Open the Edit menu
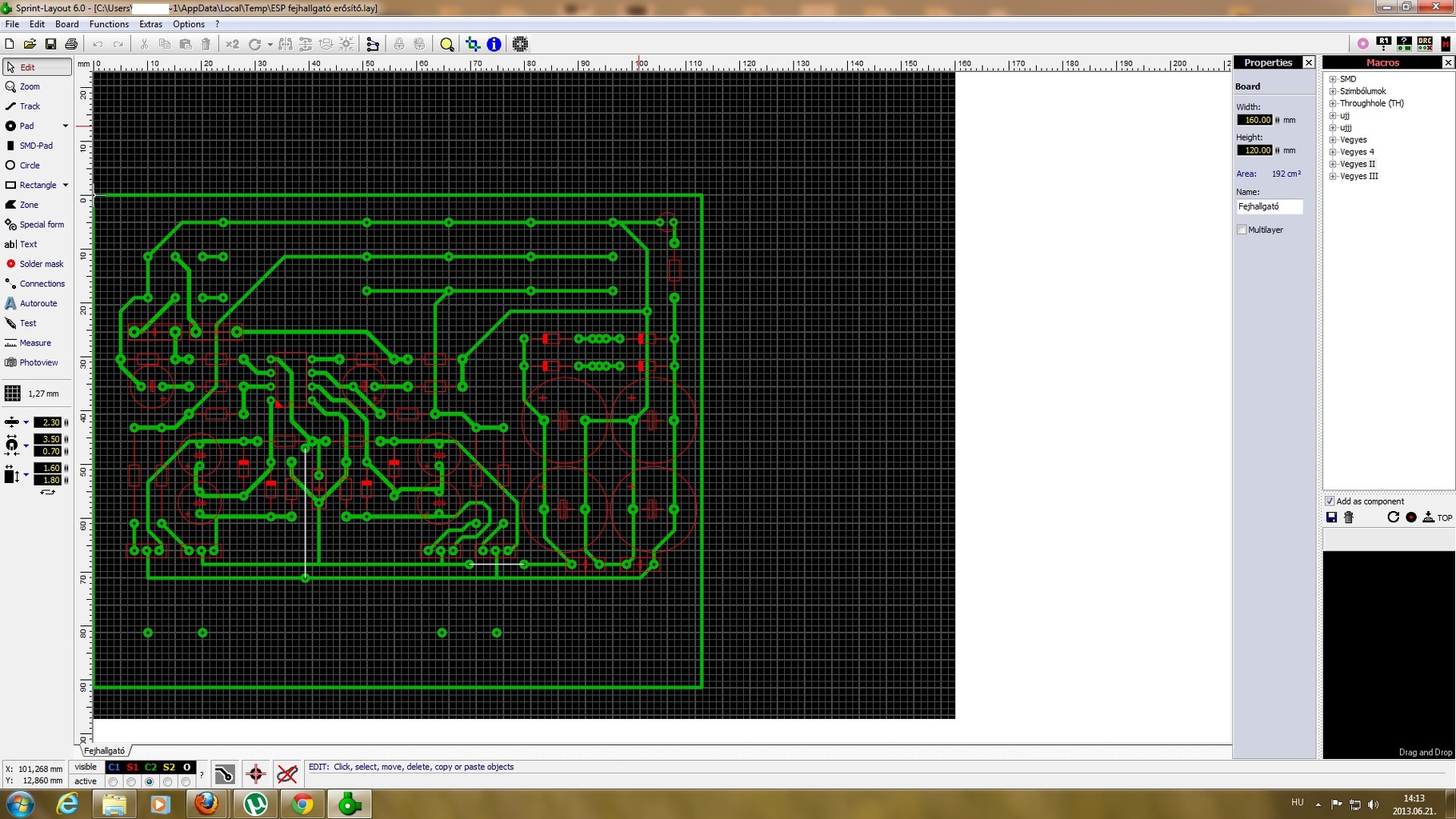This screenshot has height=819, width=1456. click(37, 24)
